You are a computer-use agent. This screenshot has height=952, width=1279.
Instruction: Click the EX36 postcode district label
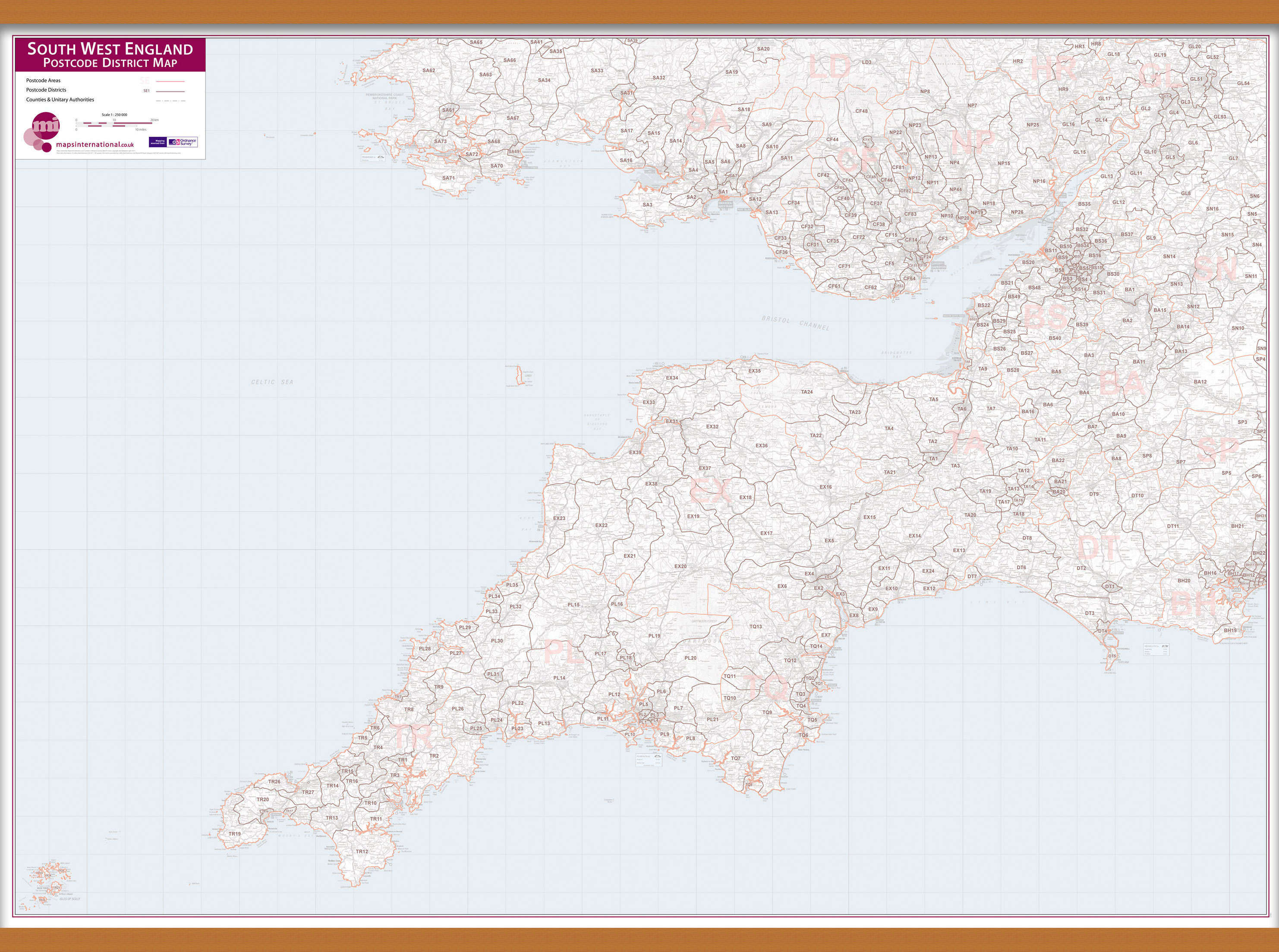click(x=762, y=445)
